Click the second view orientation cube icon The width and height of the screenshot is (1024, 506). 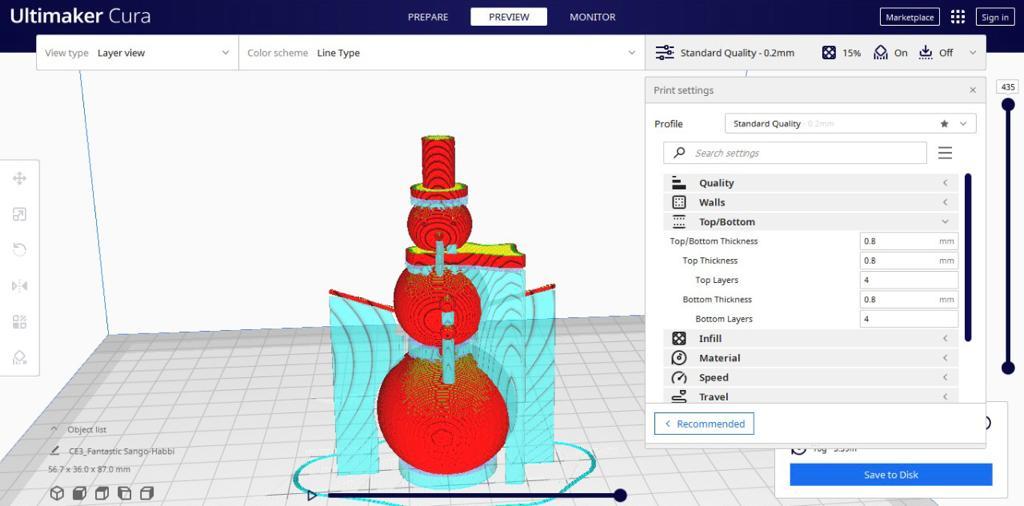pos(80,493)
